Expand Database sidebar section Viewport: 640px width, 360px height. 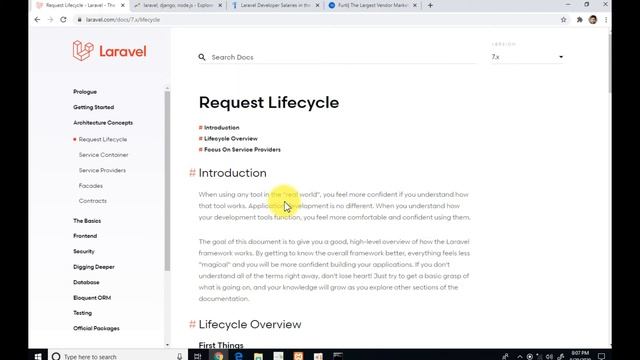point(86,282)
